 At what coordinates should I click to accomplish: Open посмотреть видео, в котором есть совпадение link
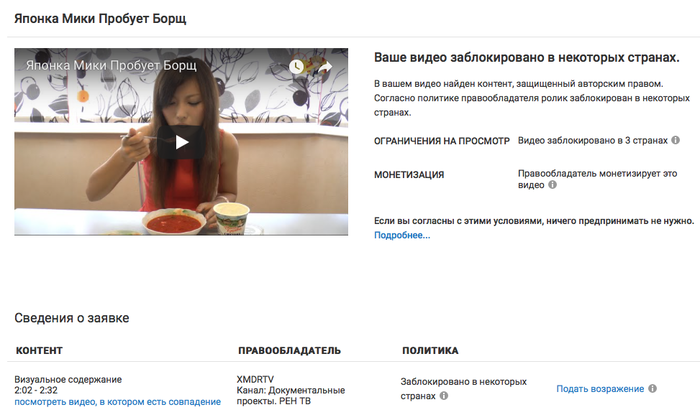(x=117, y=402)
